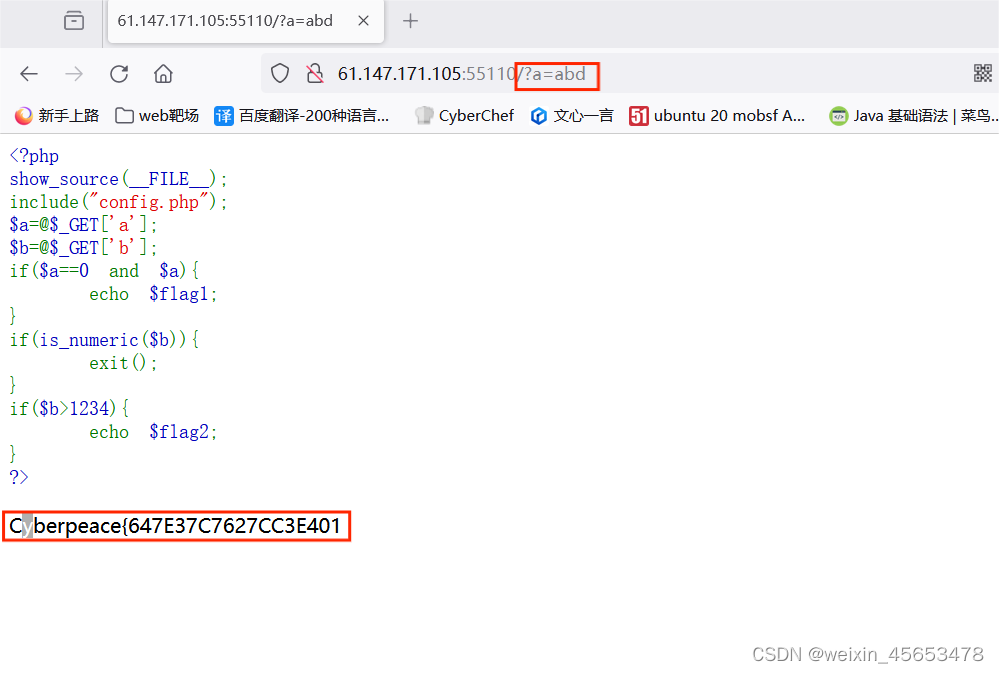Click the include("config.php"); code line
This screenshot has height=673, width=999.
click(118, 202)
